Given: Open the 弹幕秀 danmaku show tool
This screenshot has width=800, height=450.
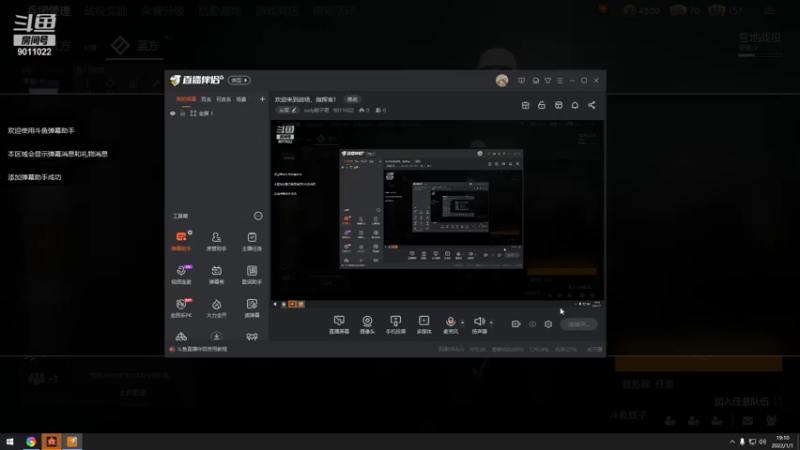Looking at the screenshot, I should (x=216, y=274).
